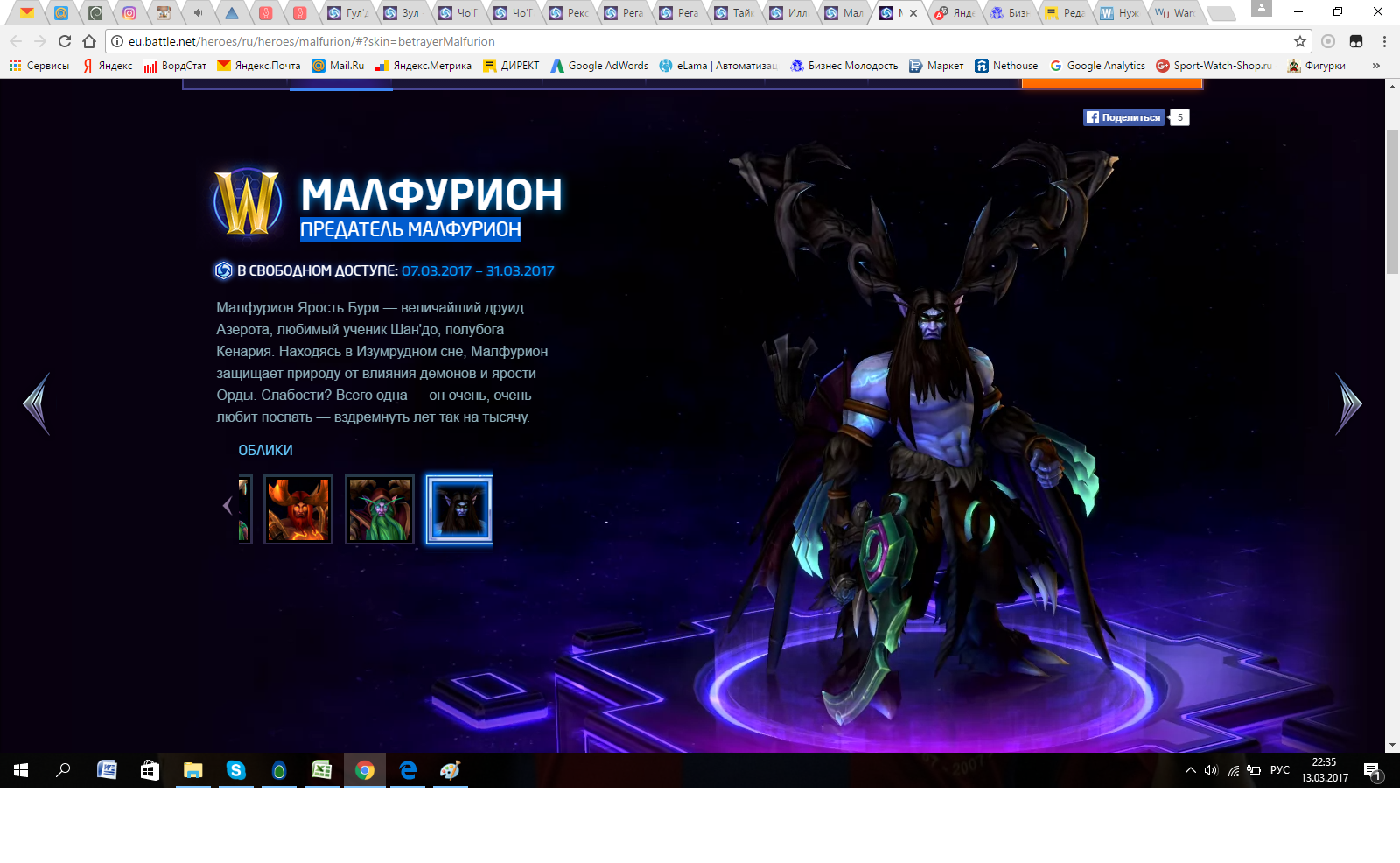View site information icon in address bar
The height and width of the screenshot is (863, 1400).
[x=117, y=41]
